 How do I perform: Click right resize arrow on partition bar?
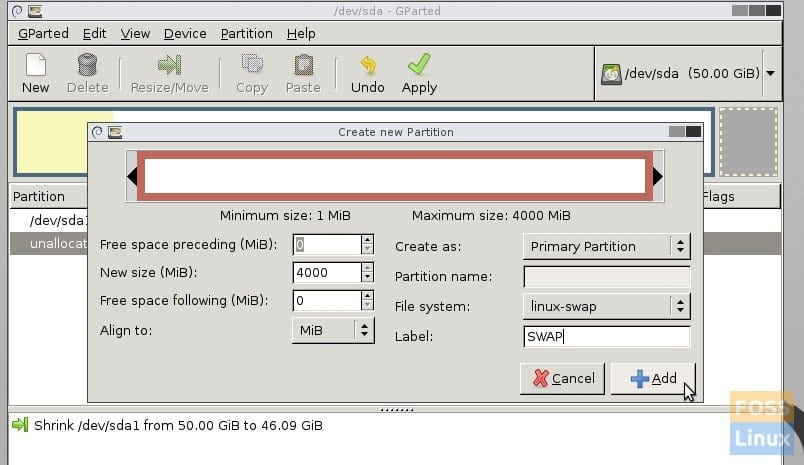(x=657, y=177)
